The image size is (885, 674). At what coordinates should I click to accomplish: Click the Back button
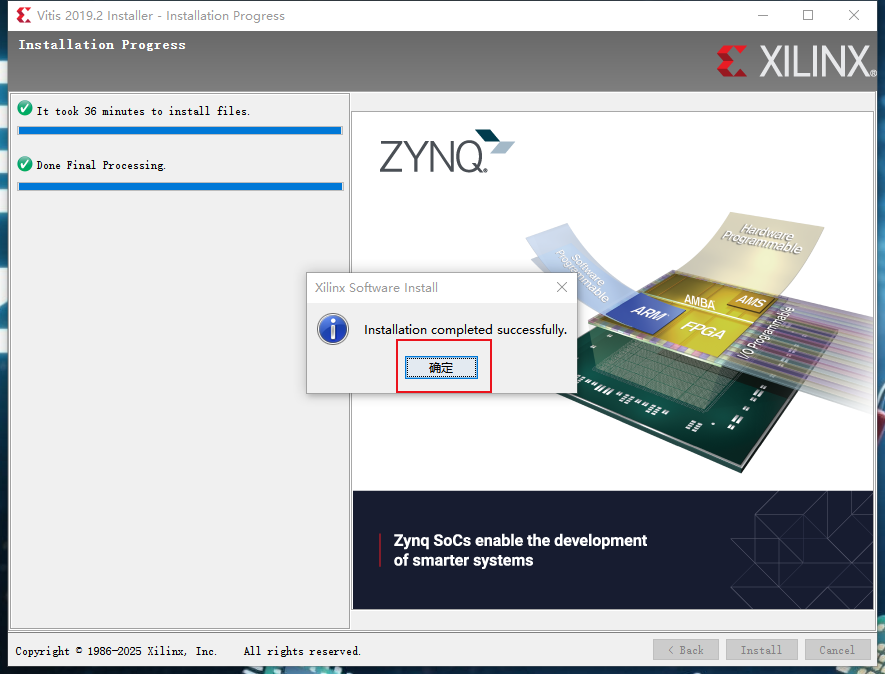[x=686, y=650]
